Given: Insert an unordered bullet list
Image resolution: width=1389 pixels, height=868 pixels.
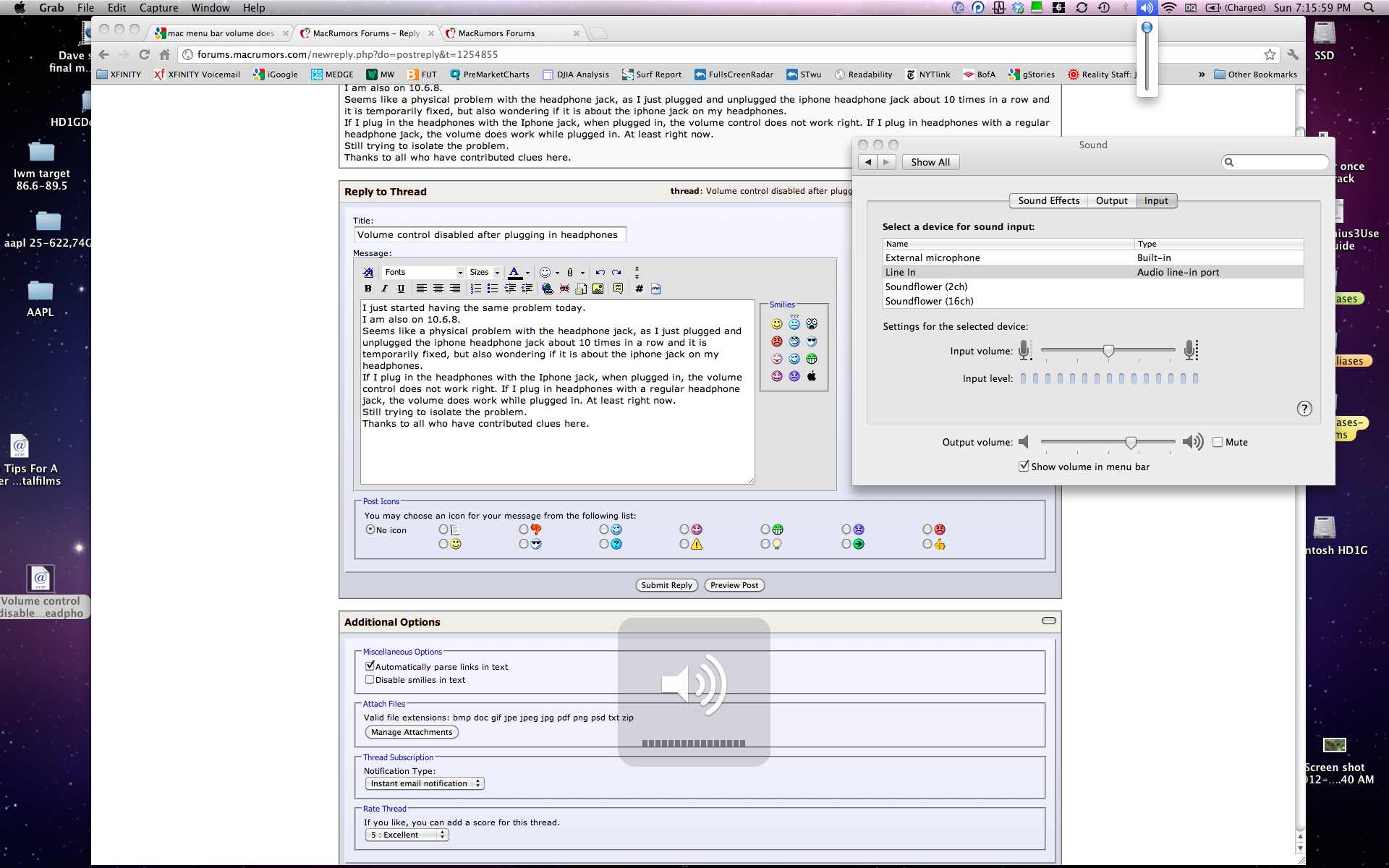Looking at the screenshot, I should [x=493, y=289].
